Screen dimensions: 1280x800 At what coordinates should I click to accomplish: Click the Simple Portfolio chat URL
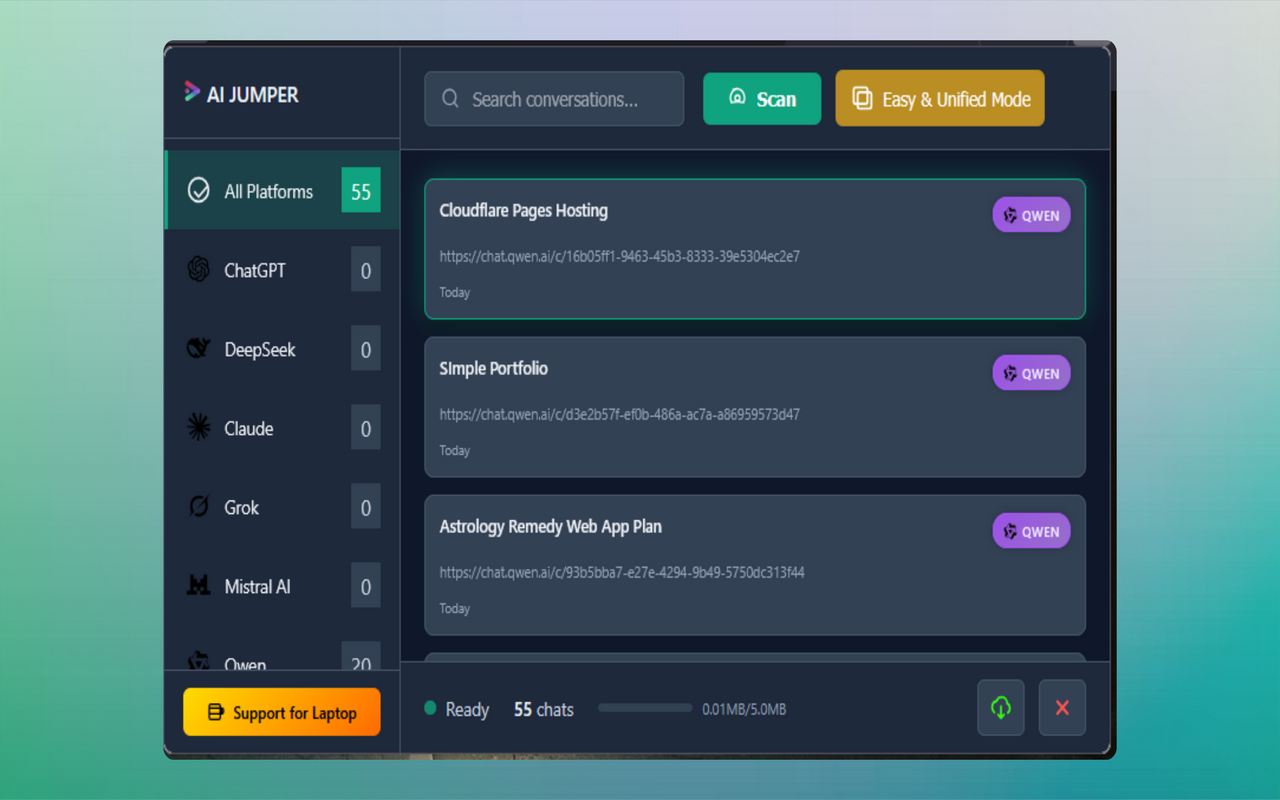[x=619, y=414]
